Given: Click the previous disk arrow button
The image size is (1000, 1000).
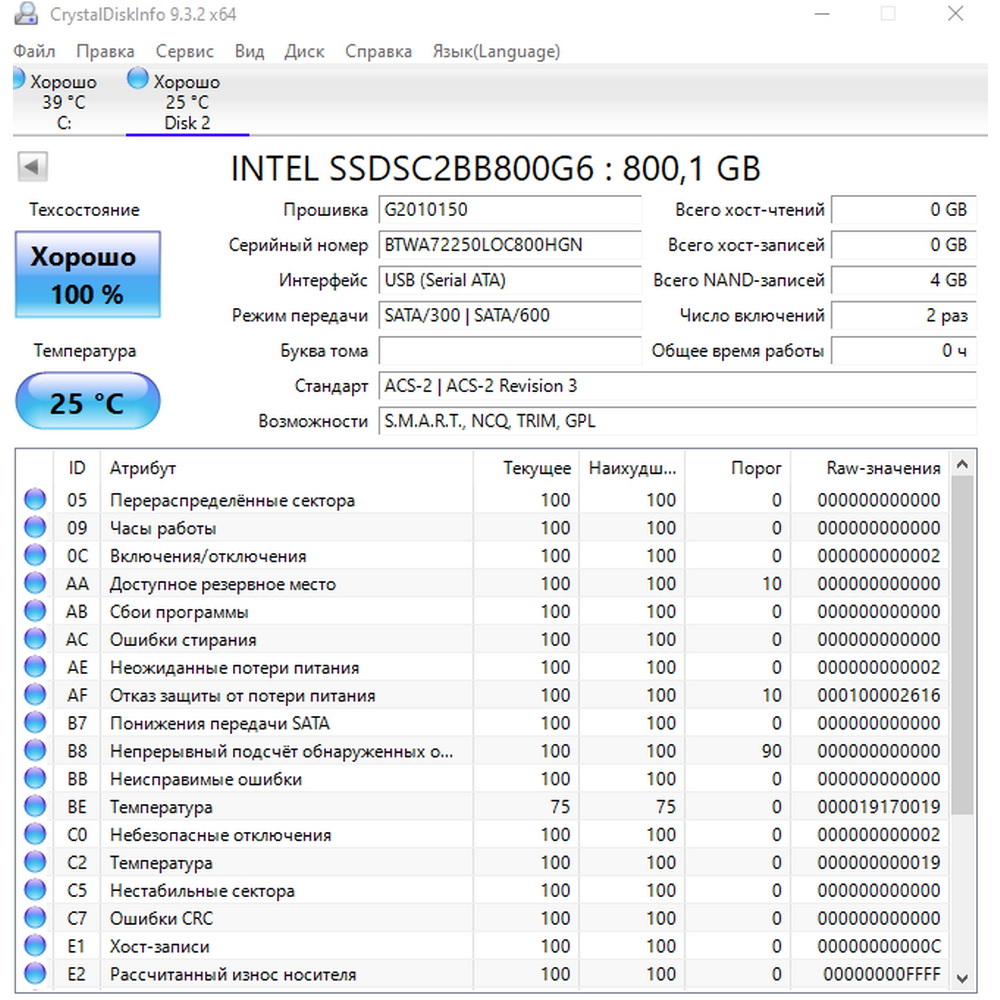Looking at the screenshot, I should coord(33,167).
